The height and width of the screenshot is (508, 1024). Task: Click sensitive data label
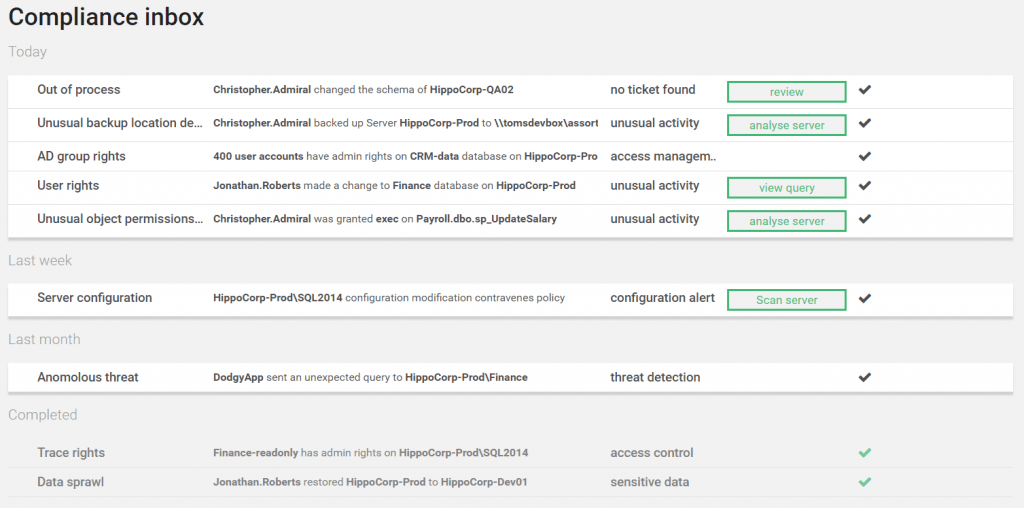pos(649,482)
